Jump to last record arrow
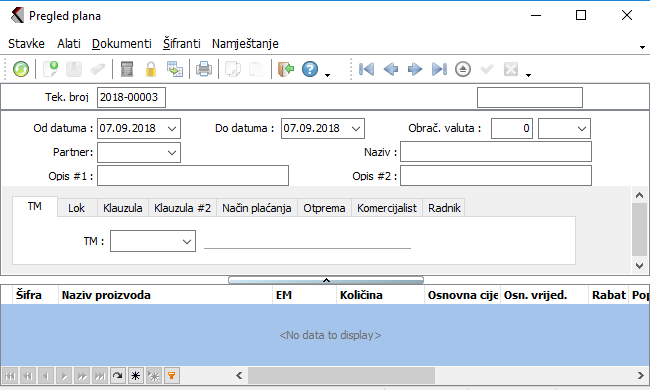This screenshot has height=390, width=650. pos(439,69)
